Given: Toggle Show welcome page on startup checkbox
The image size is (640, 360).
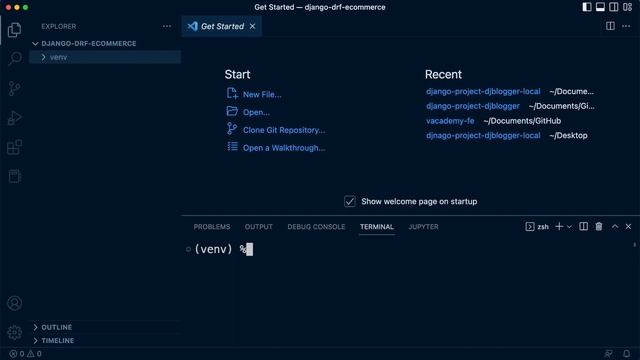Looking at the screenshot, I should pyautogui.click(x=350, y=201).
